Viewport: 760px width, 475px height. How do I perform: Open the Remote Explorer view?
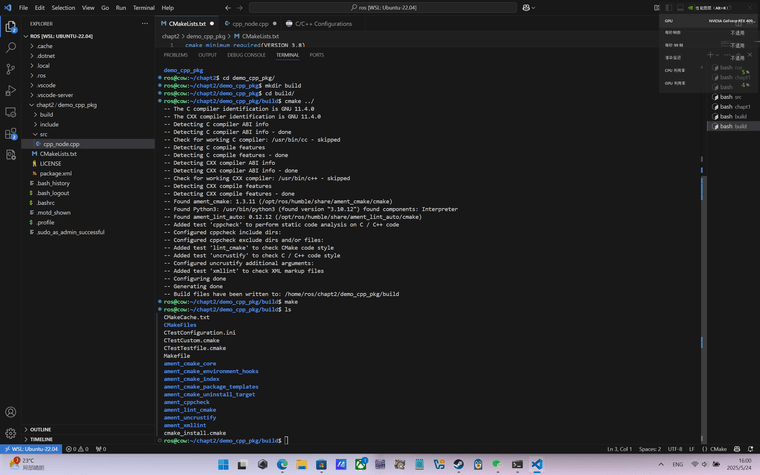click(11, 112)
